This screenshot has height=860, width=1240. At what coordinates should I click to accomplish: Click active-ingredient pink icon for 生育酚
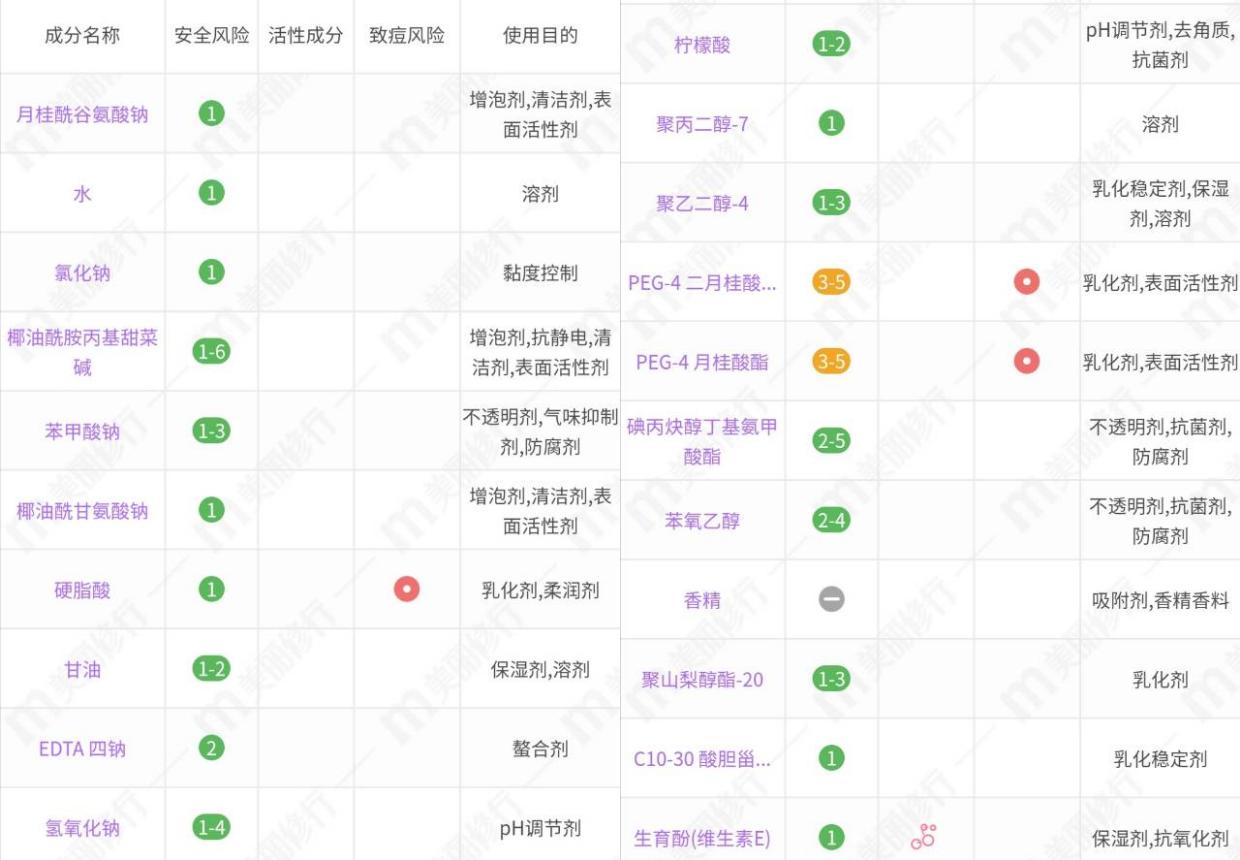923,837
